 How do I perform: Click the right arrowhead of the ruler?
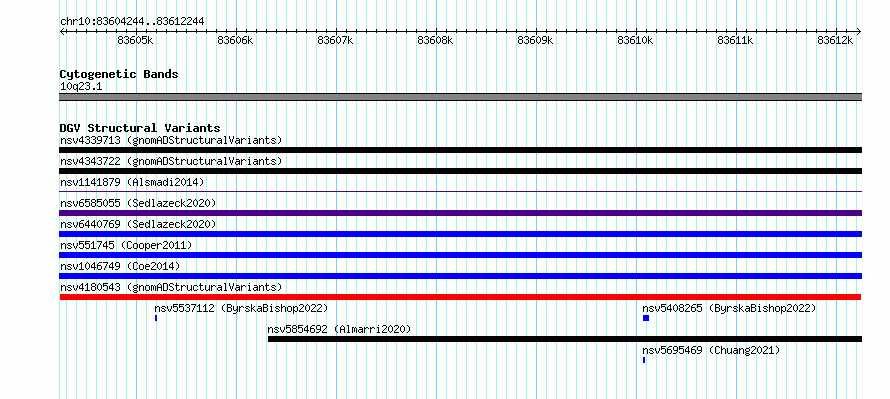(859, 31)
